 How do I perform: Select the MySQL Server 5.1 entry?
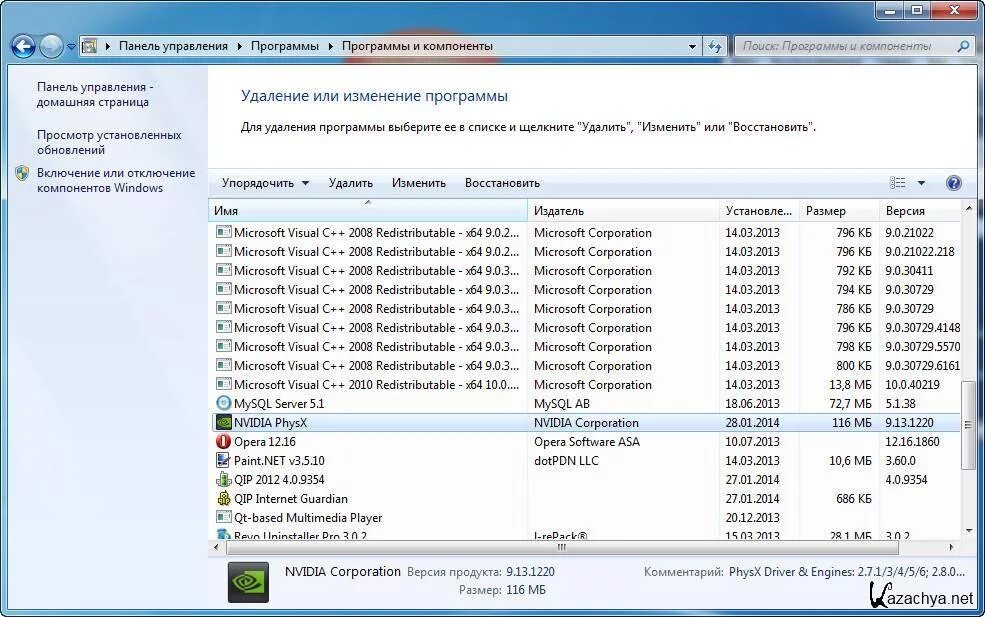pyautogui.click(x=279, y=403)
